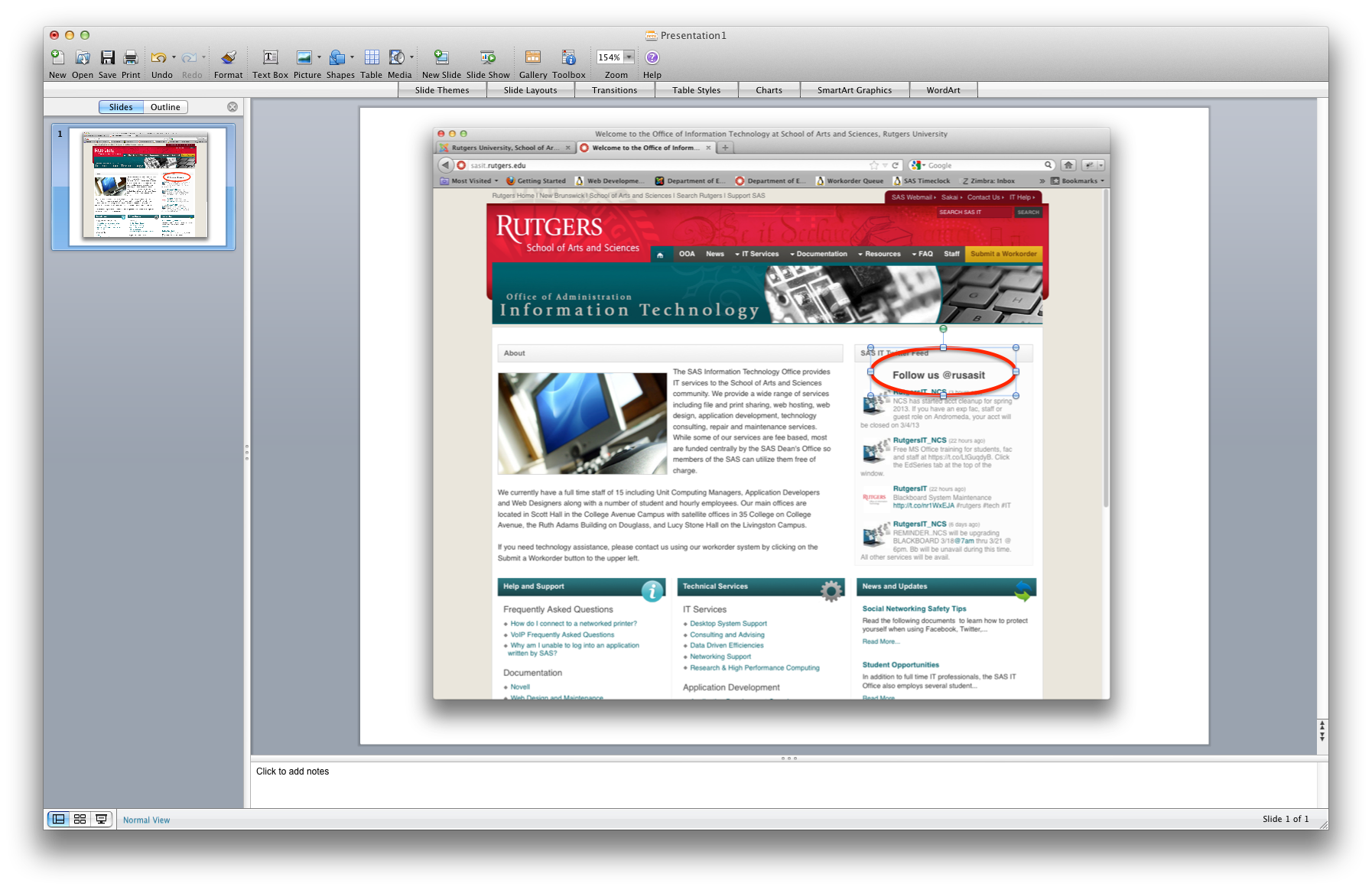The height and width of the screenshot is (890, 1372).
Task: Open the Table Styles tab
Action: click(697, 90)
